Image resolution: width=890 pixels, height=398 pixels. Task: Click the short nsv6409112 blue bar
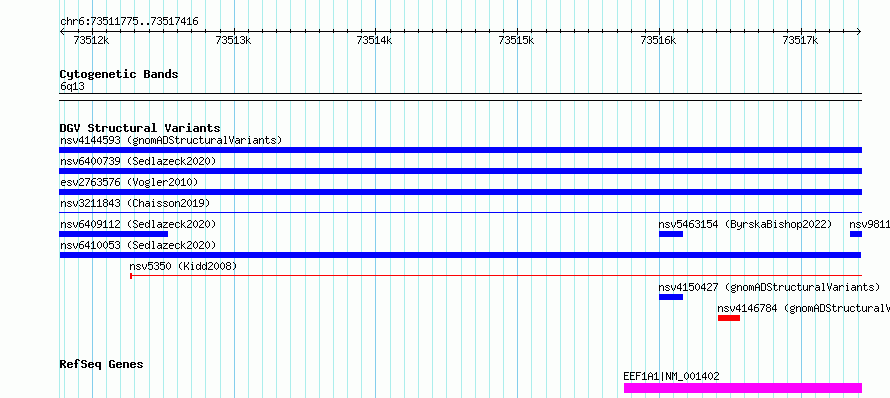click(114, 234)
